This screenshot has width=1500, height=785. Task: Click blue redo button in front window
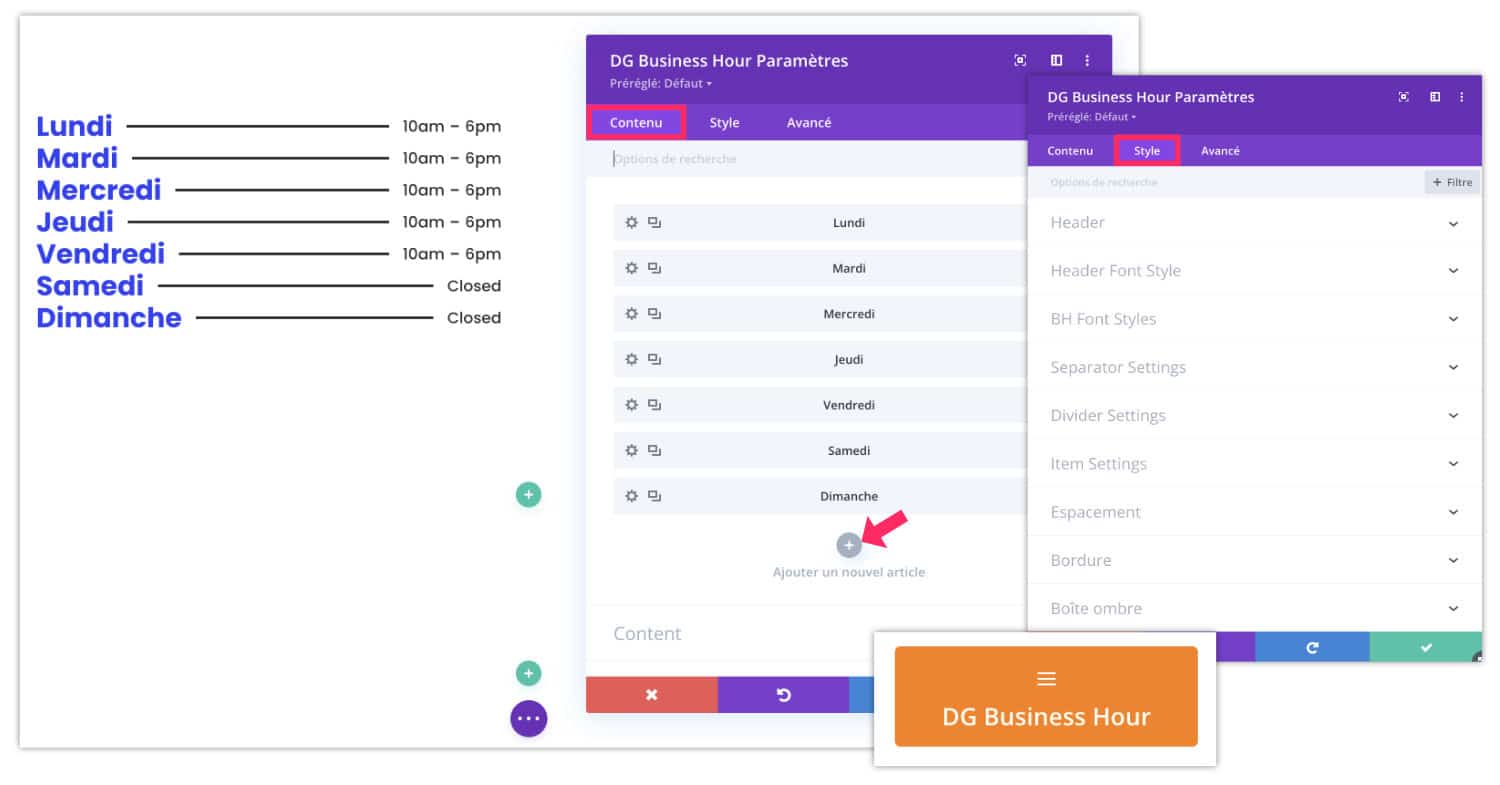click(1312, 648)
